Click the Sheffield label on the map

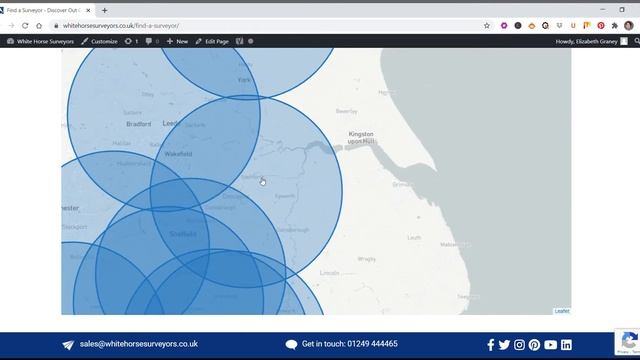[183, 234]
